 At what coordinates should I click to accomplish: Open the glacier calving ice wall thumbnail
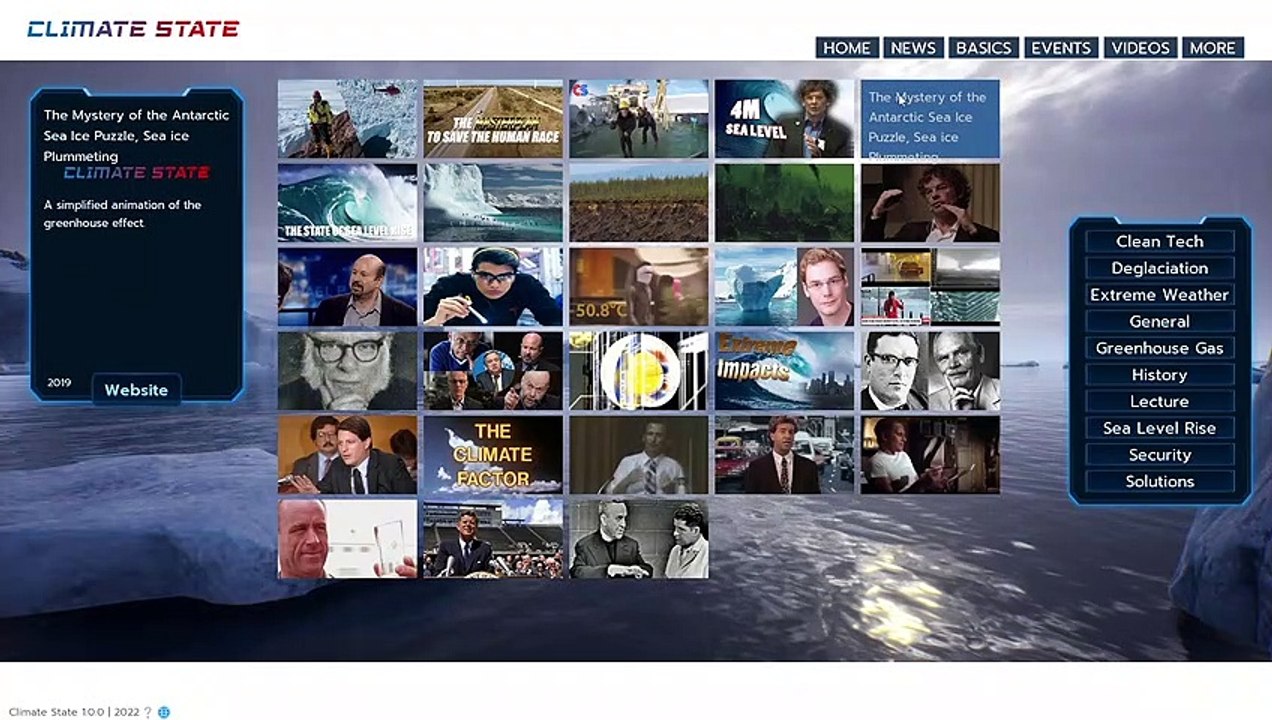pyautogui.click(x=493, y=203)
